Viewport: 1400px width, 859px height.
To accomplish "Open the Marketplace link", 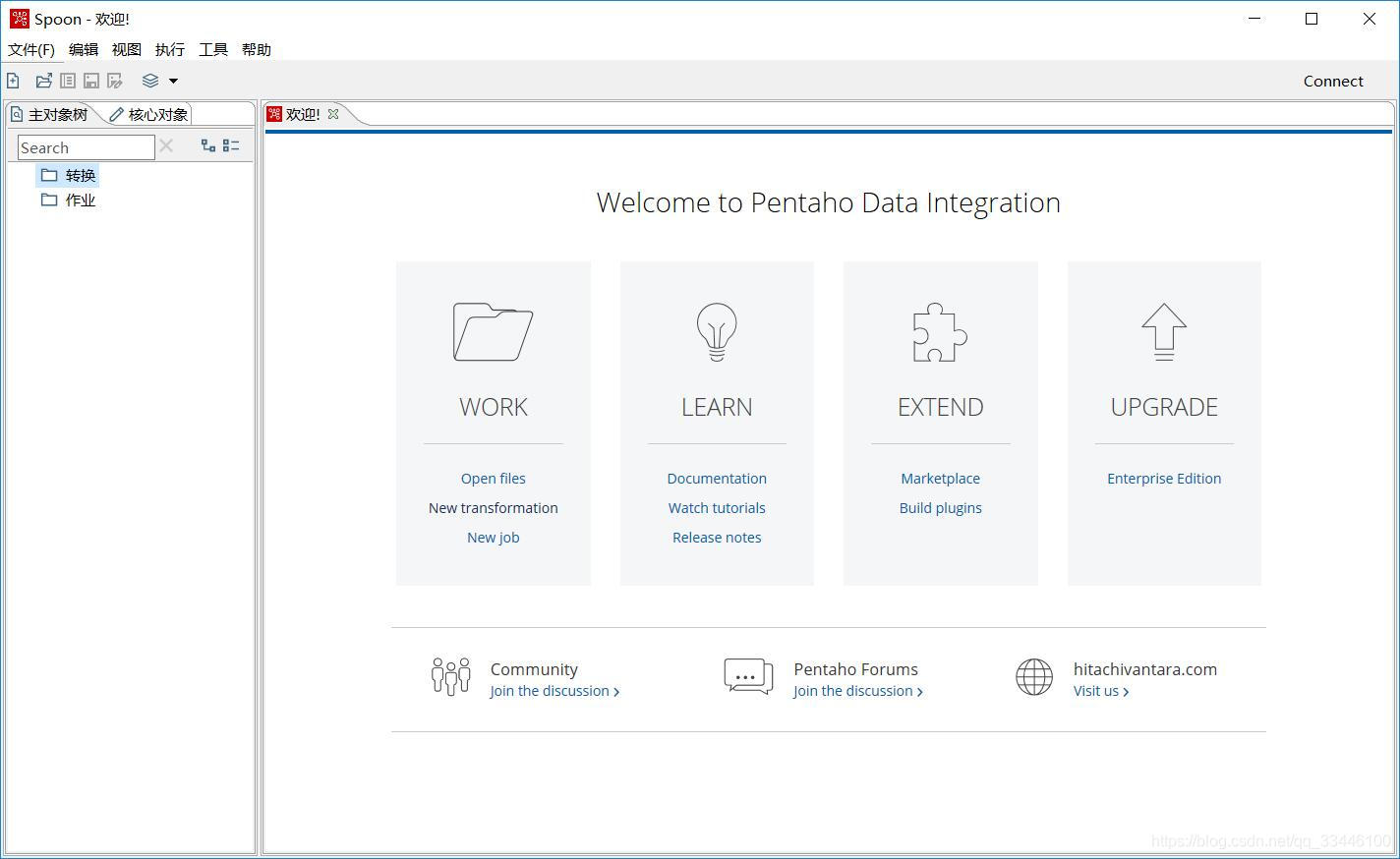I will point(940,479).
